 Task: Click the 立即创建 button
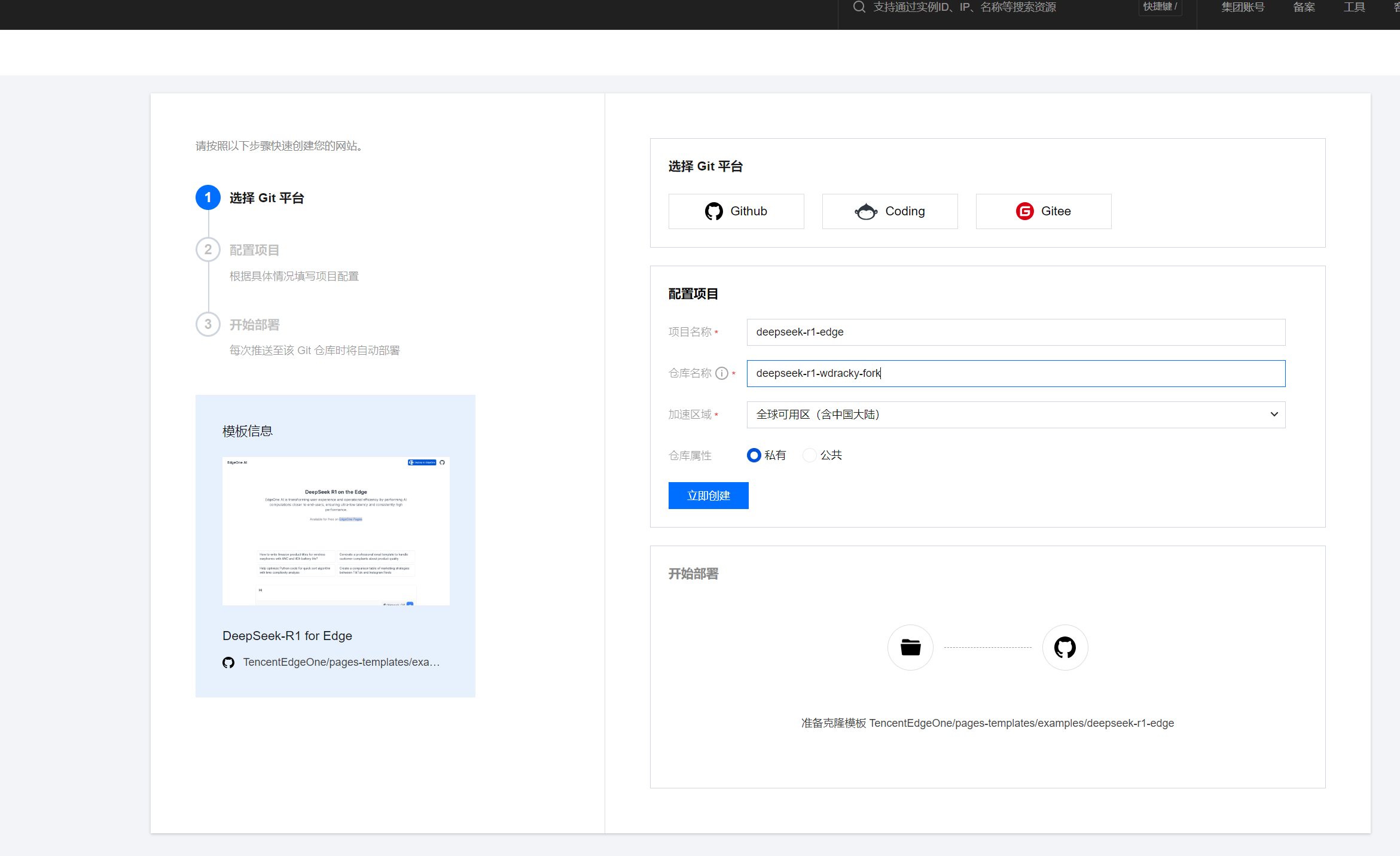pyautogui.click(x=708, y=495)
